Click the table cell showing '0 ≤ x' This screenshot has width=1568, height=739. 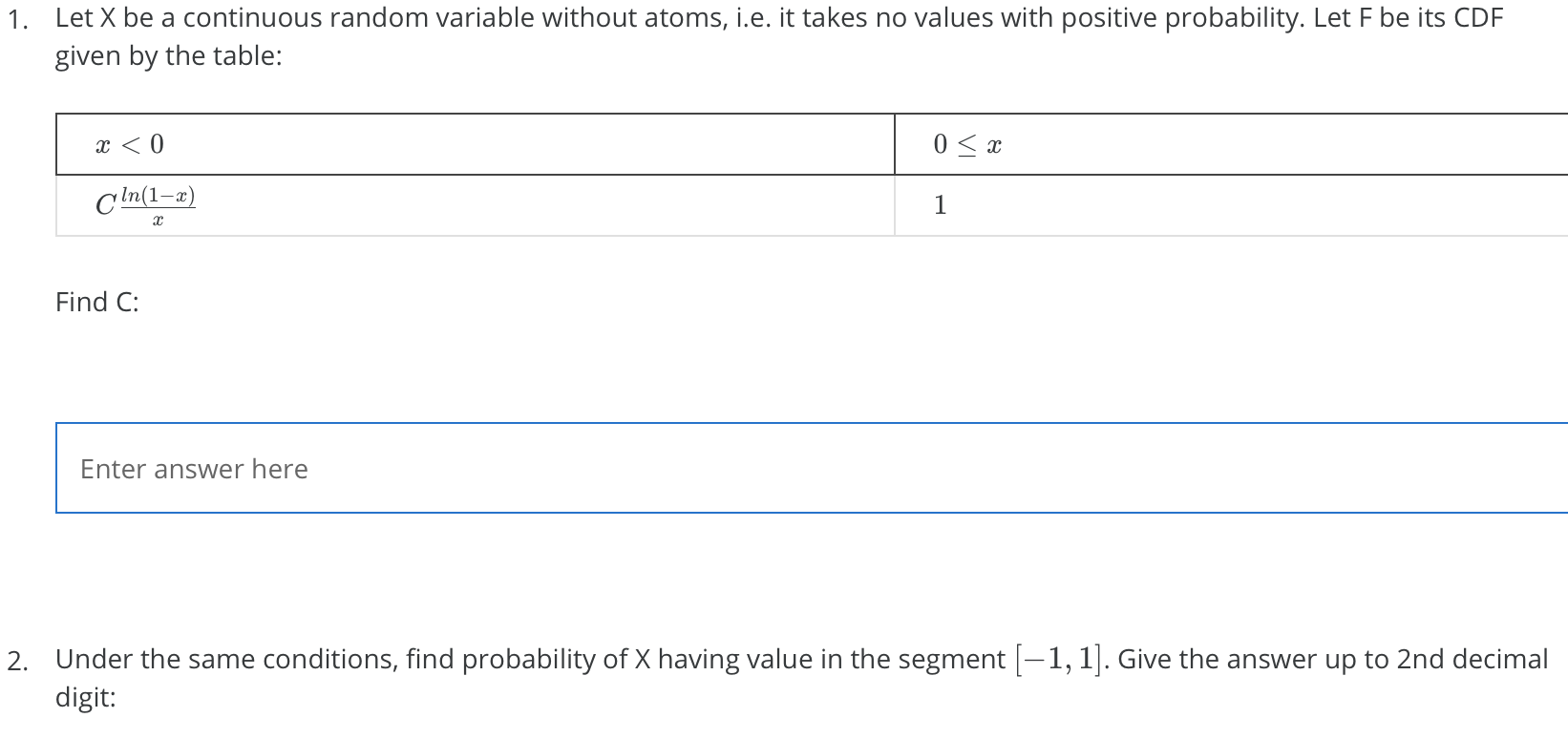click(965, 144)
